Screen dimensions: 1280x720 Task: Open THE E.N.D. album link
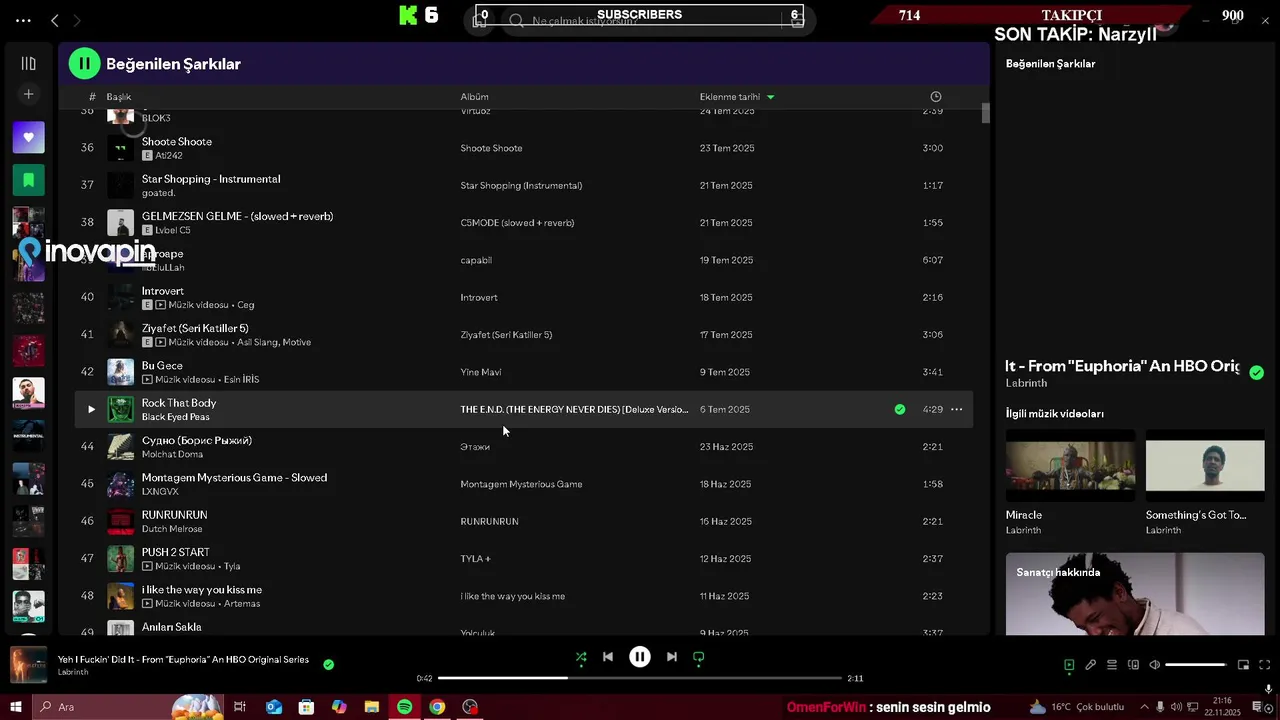pos(574,409)
